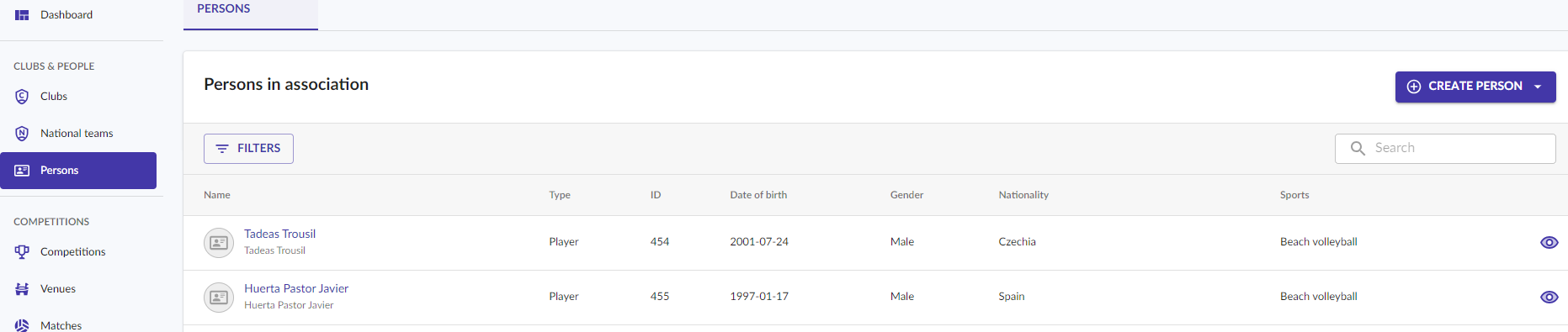
Task: Click Huerta Pastor Javier's avatar placeholder
Action: (219, 298)
